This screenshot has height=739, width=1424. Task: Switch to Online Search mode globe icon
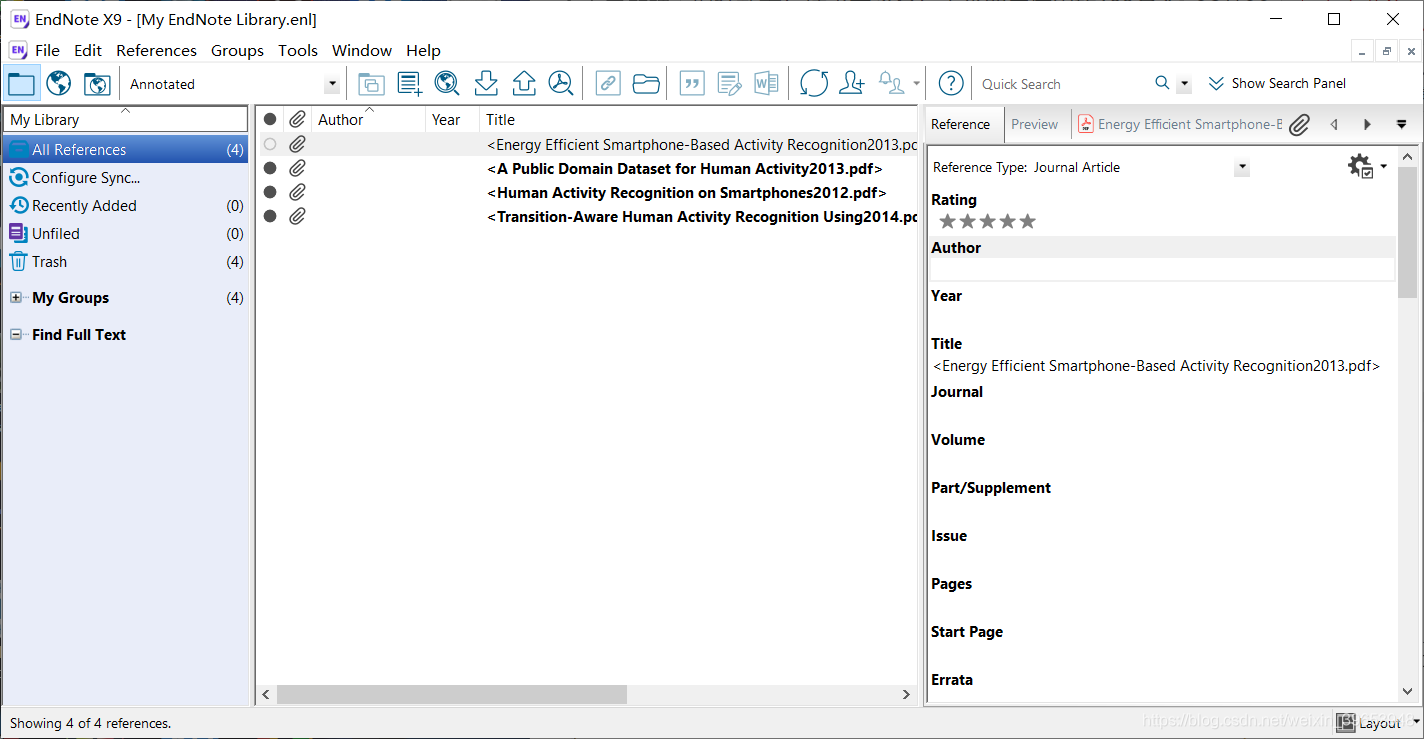(x=59, y=84)
